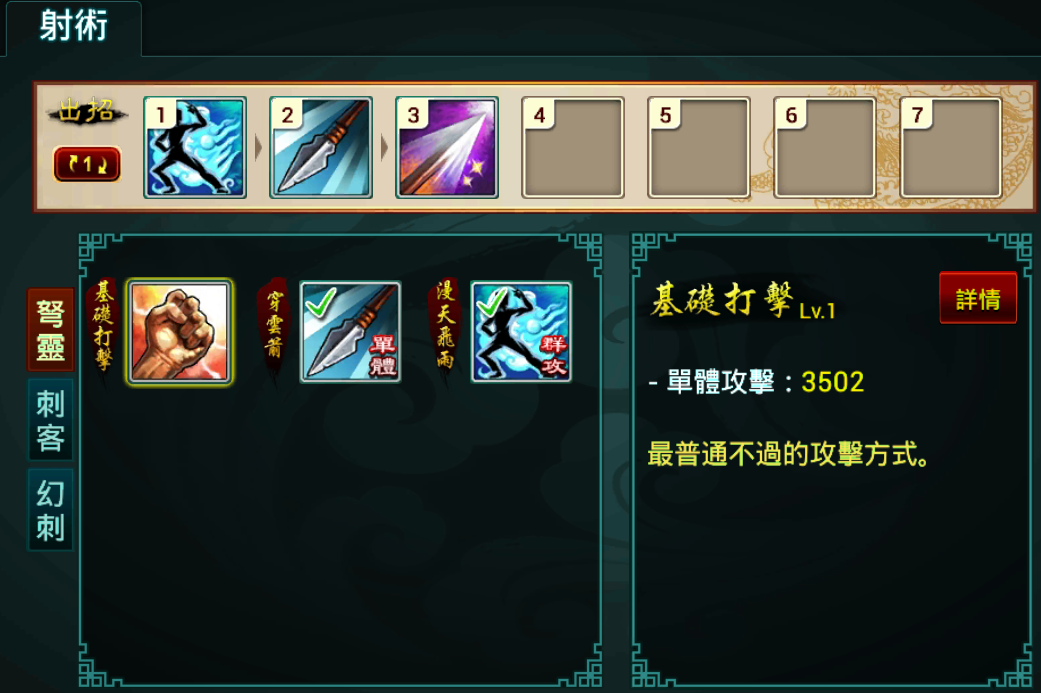Image resolution: width=1041 pixels, height=693 pixels.
Task: Click the 出招 label
Action: [x=87, y=112]
